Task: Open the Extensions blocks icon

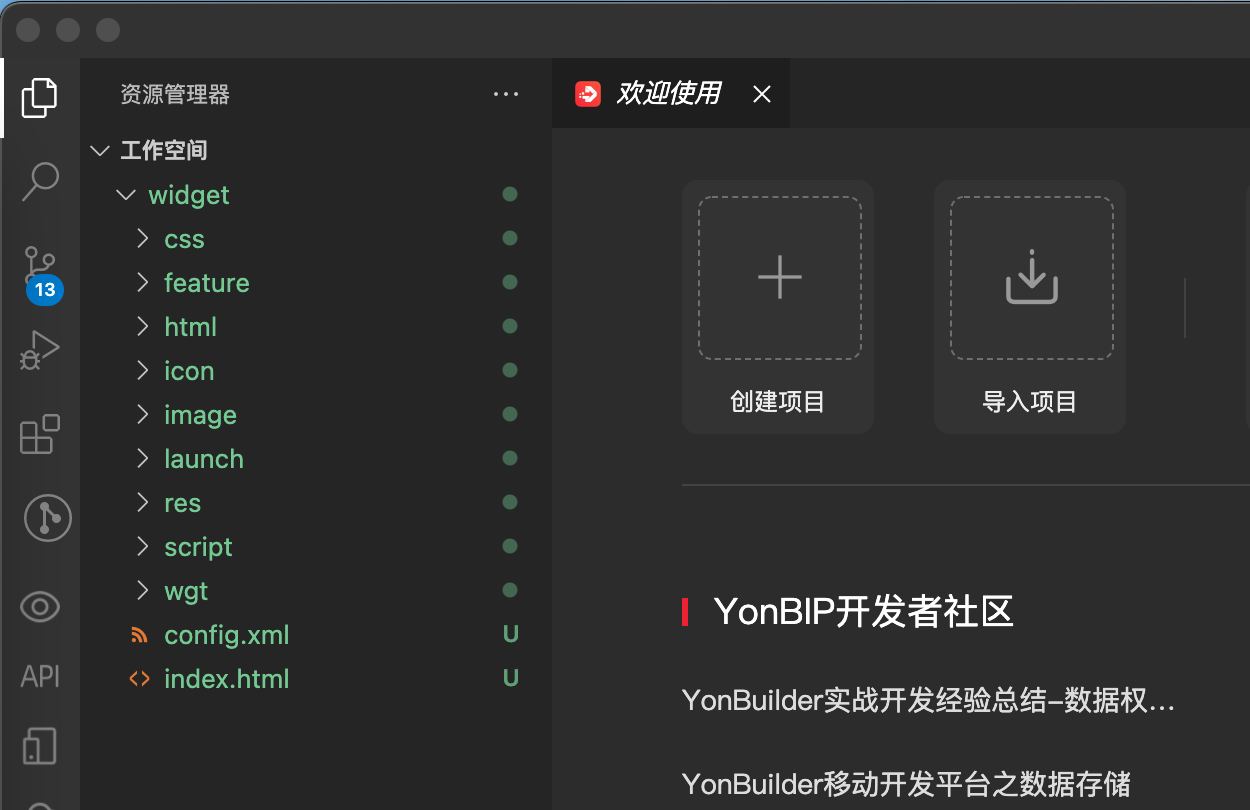Action: (40, 434)
